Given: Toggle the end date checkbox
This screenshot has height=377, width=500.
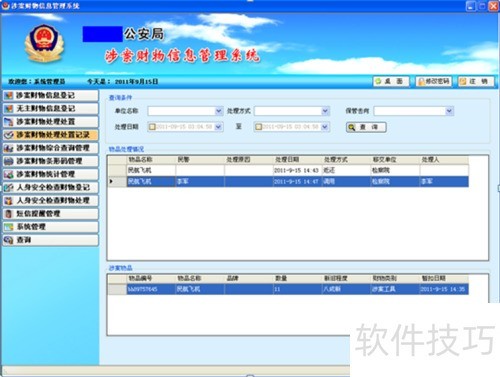Looking at the screenshot, I should (258, 127).
